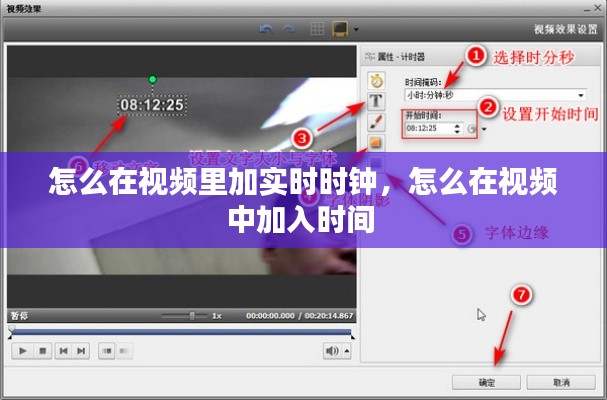The image size is (607, 400).
Task: Select the text 'T' font tool
Action: pyautogui.click(x=377, y=101)
